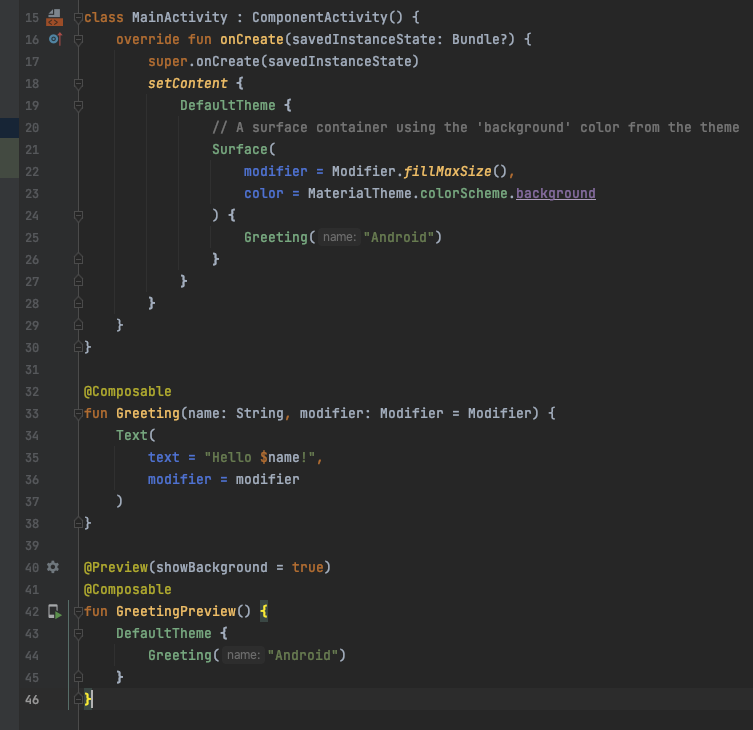
Task: Click the true value on line 40
Action: click(307, 567)
